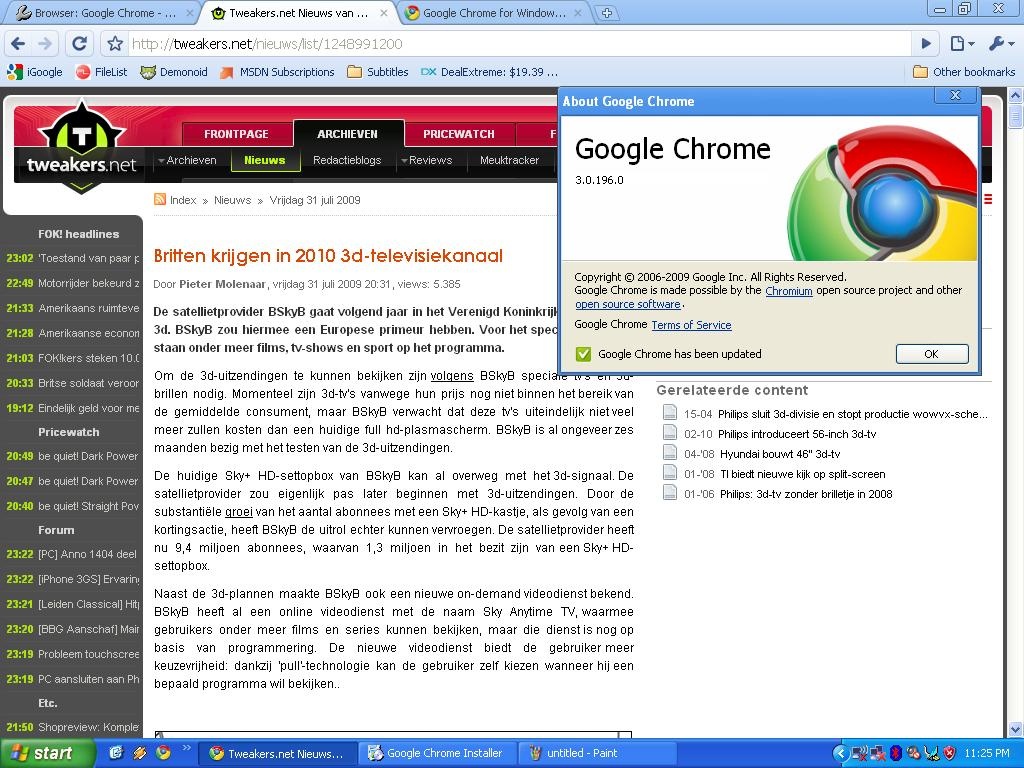The image size is (1024, 768).
Task: Bookmark this page with the star icon
Action: pyautogui.click(x=115, y=44)
